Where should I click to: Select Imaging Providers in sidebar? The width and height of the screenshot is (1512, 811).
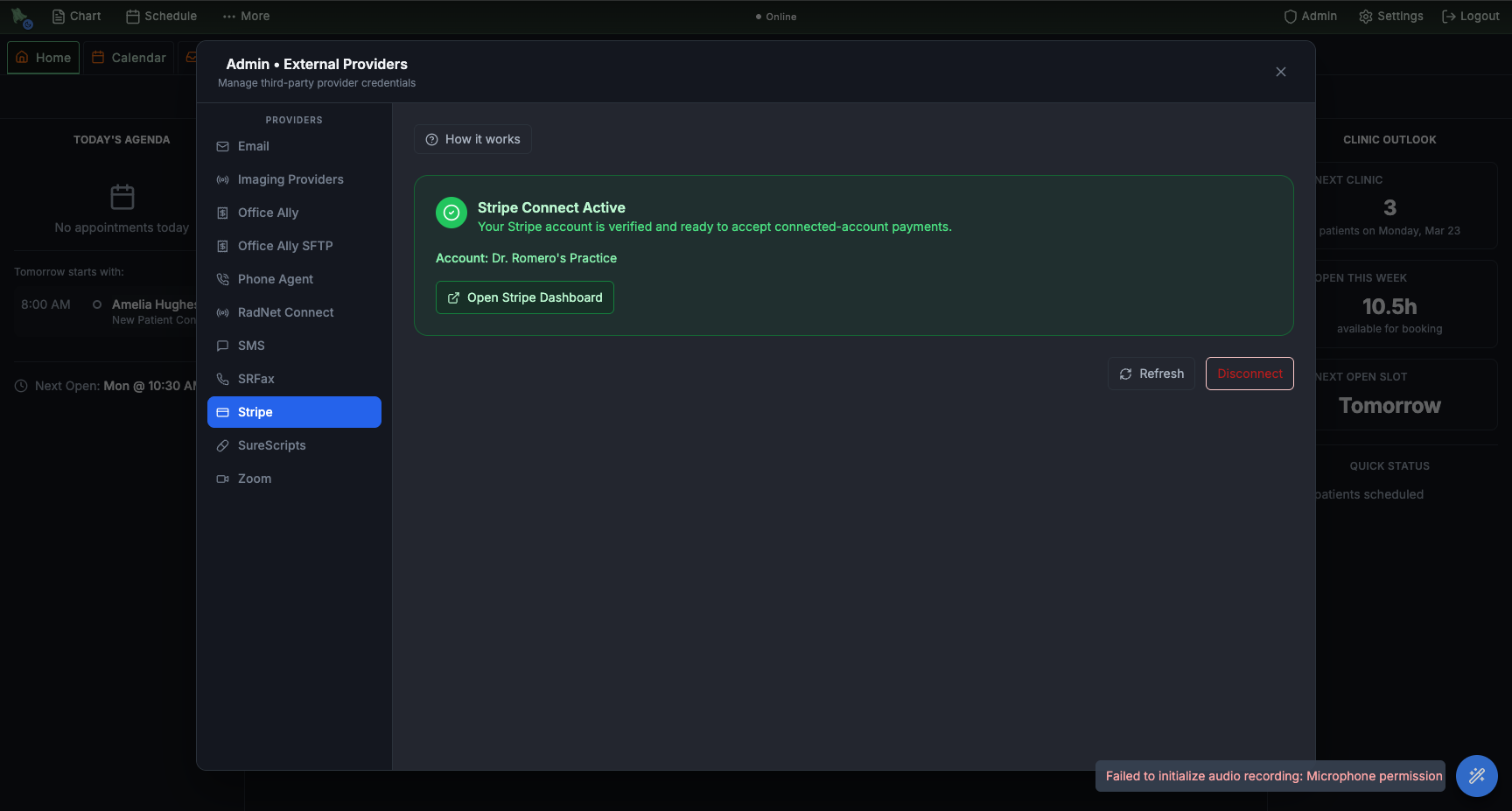294,179
